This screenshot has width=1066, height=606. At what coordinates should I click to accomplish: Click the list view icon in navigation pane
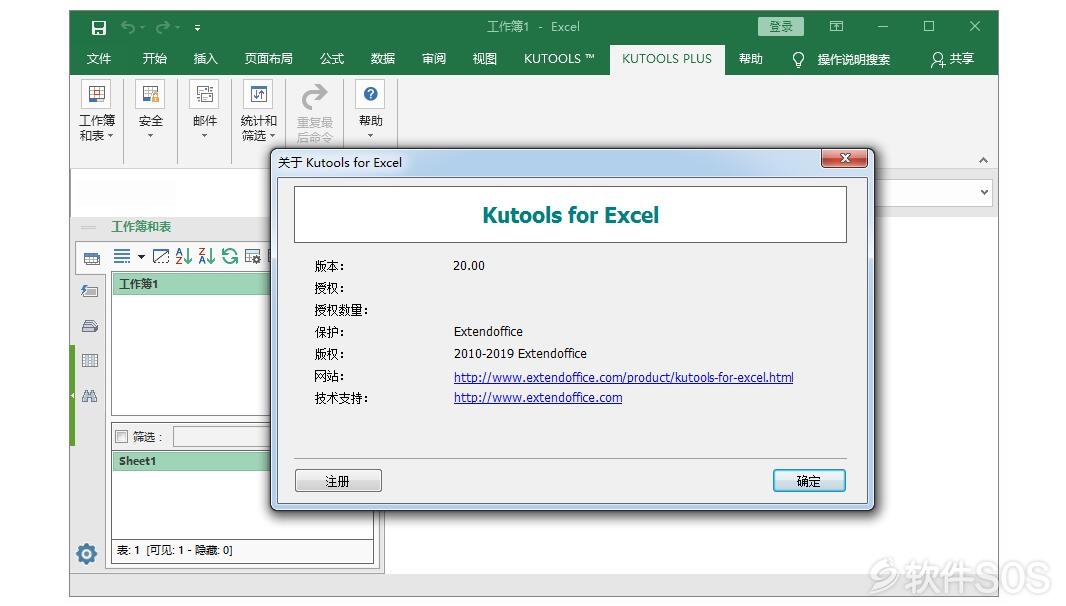coord(122,256)
